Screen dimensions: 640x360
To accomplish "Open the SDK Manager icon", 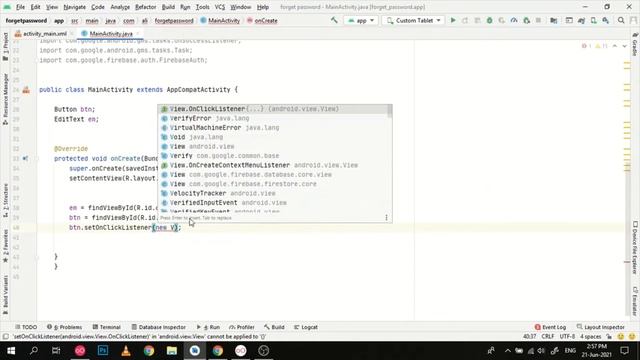I will 606,20.
